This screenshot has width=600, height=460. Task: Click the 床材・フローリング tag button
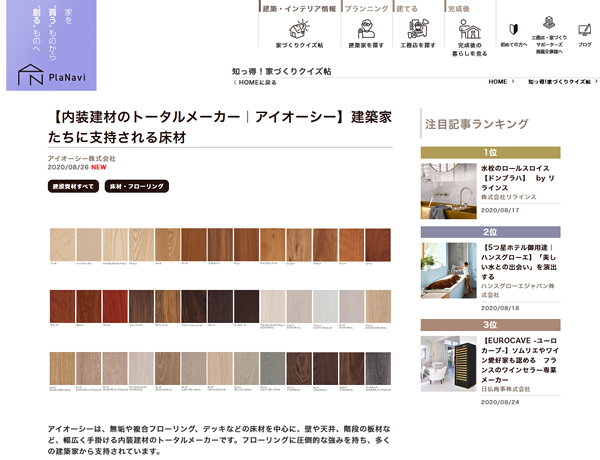click(x=137, y=186)
